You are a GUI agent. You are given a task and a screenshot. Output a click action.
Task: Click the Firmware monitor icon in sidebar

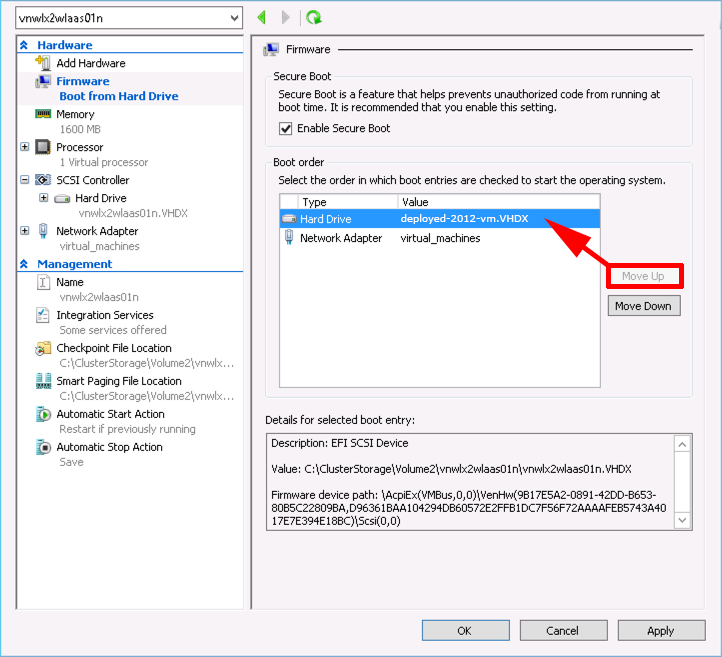click(43, 81)
